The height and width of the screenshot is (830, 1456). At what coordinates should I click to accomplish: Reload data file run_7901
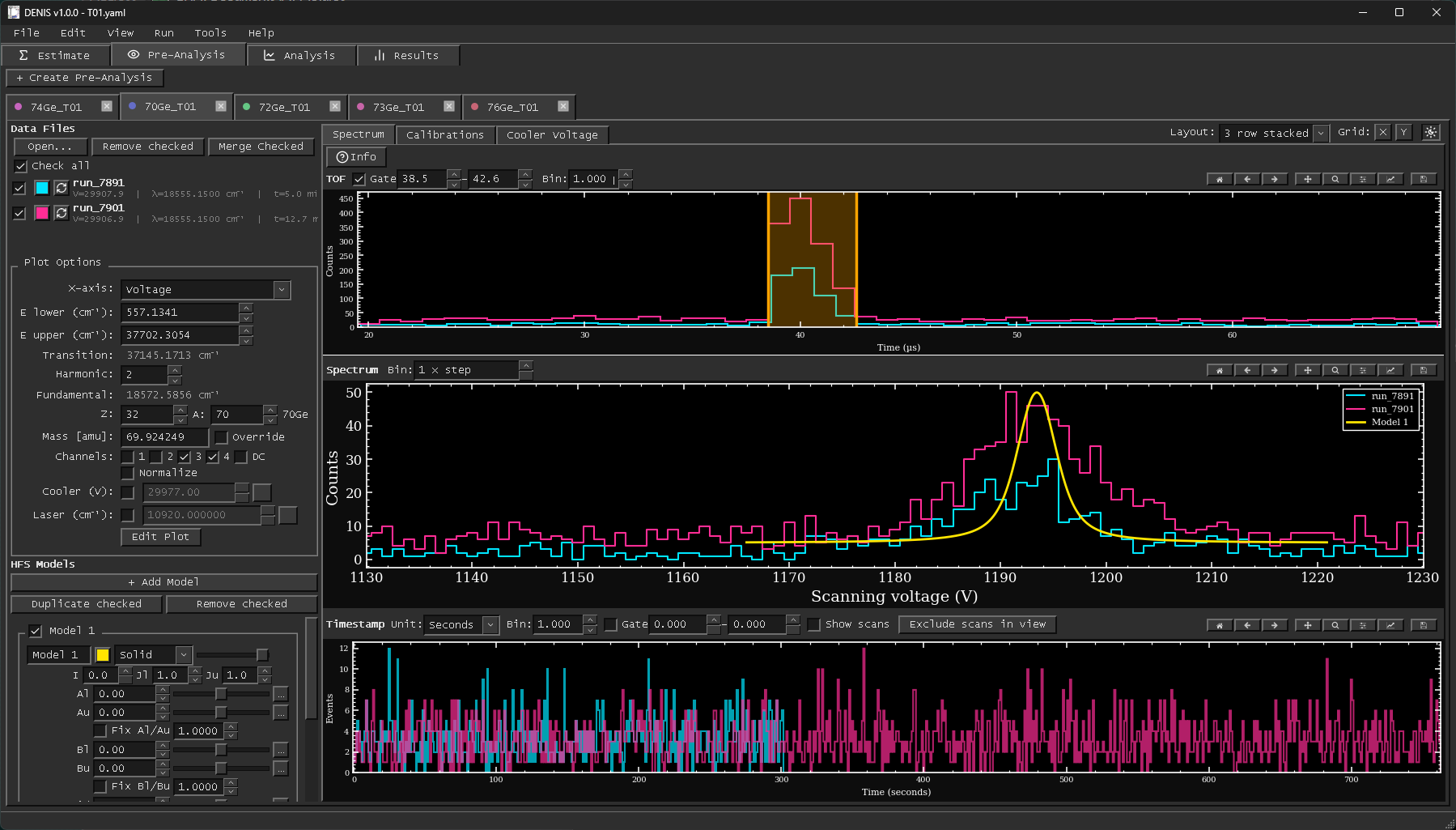62,213
